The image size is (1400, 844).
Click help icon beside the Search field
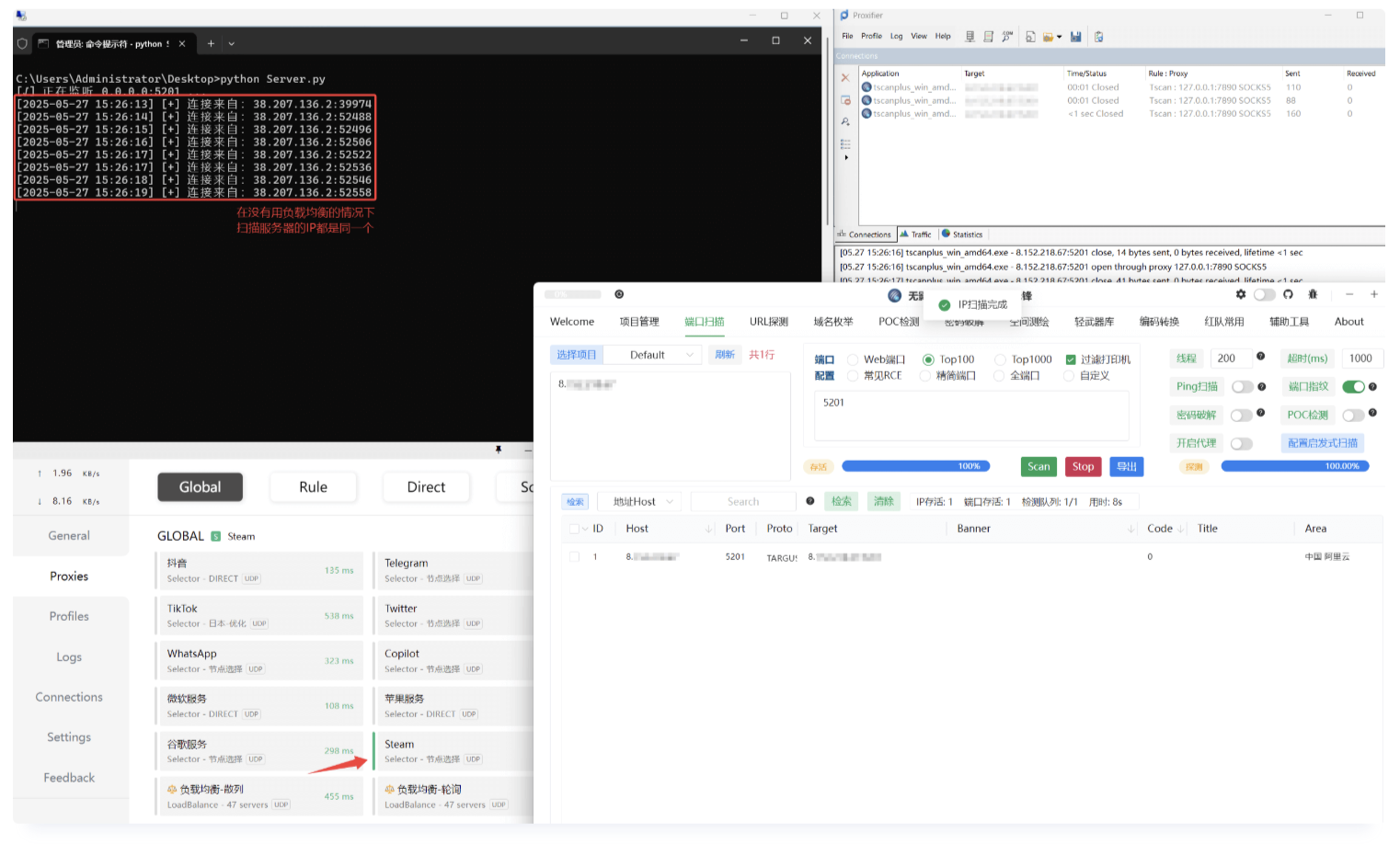coord(810,501)
